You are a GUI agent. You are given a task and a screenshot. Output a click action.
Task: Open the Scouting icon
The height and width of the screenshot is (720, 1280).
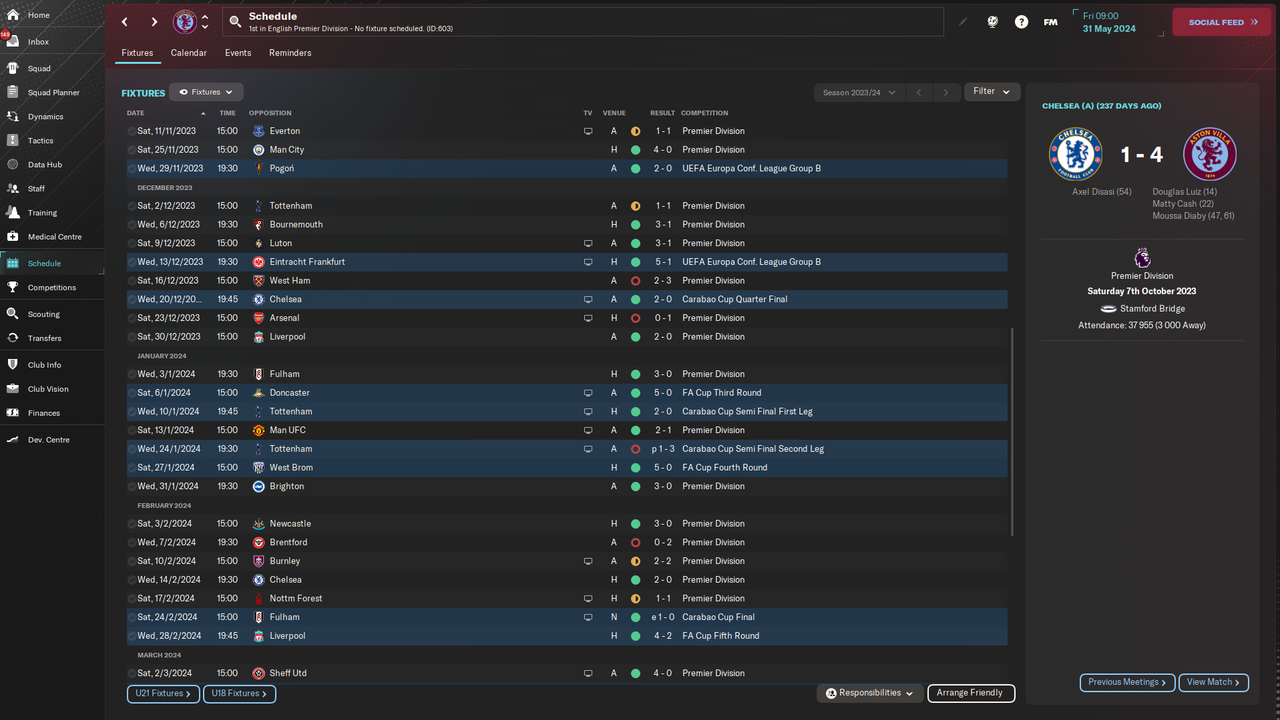(13, 314)
